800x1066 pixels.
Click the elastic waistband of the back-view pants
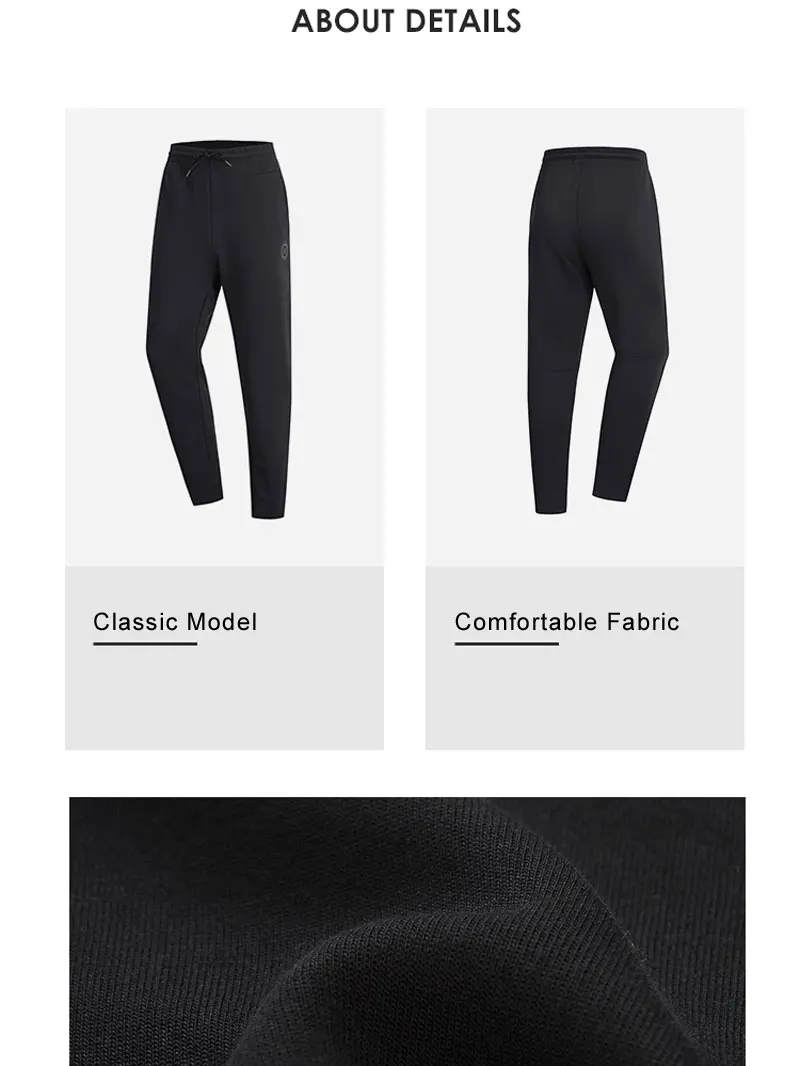tap(593, 156)
